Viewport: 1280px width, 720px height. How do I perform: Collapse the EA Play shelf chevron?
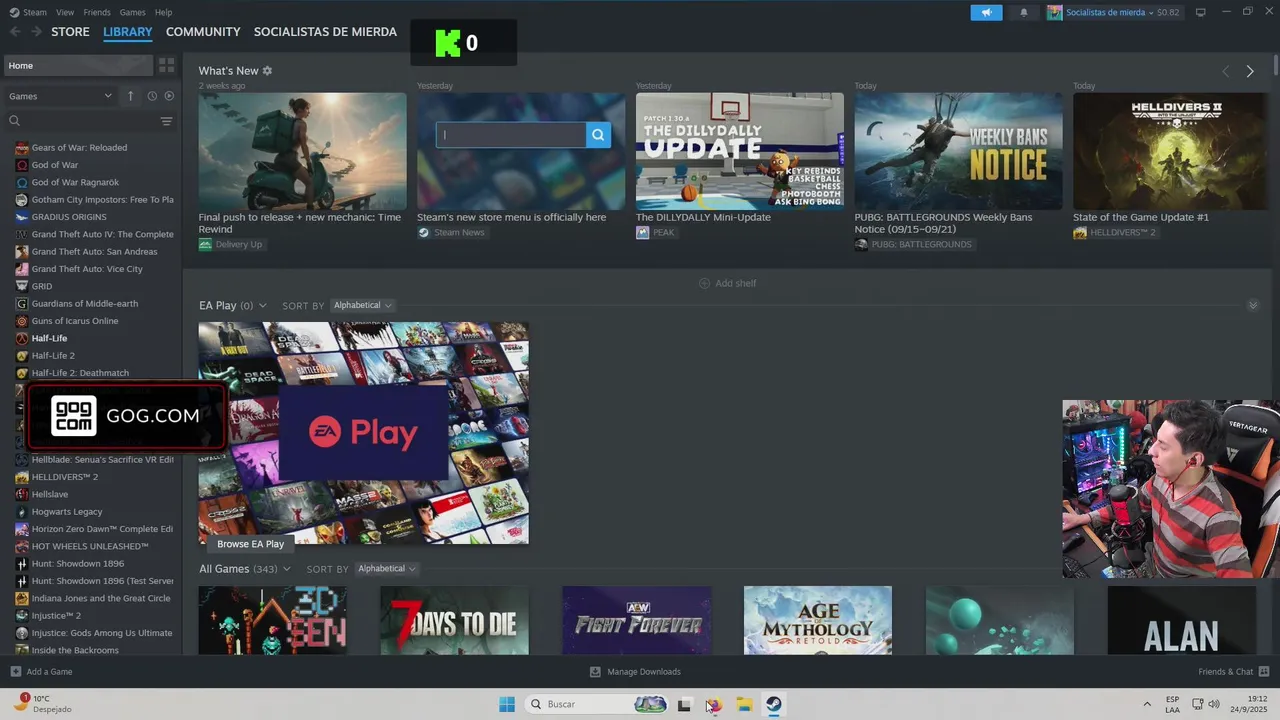tap(1253, 305)
